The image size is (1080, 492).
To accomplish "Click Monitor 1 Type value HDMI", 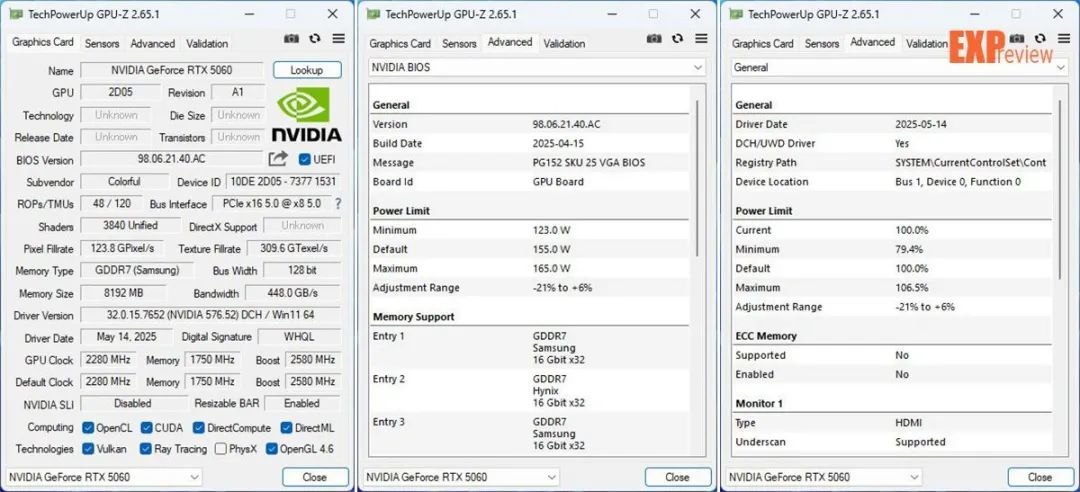I will 908,423.
